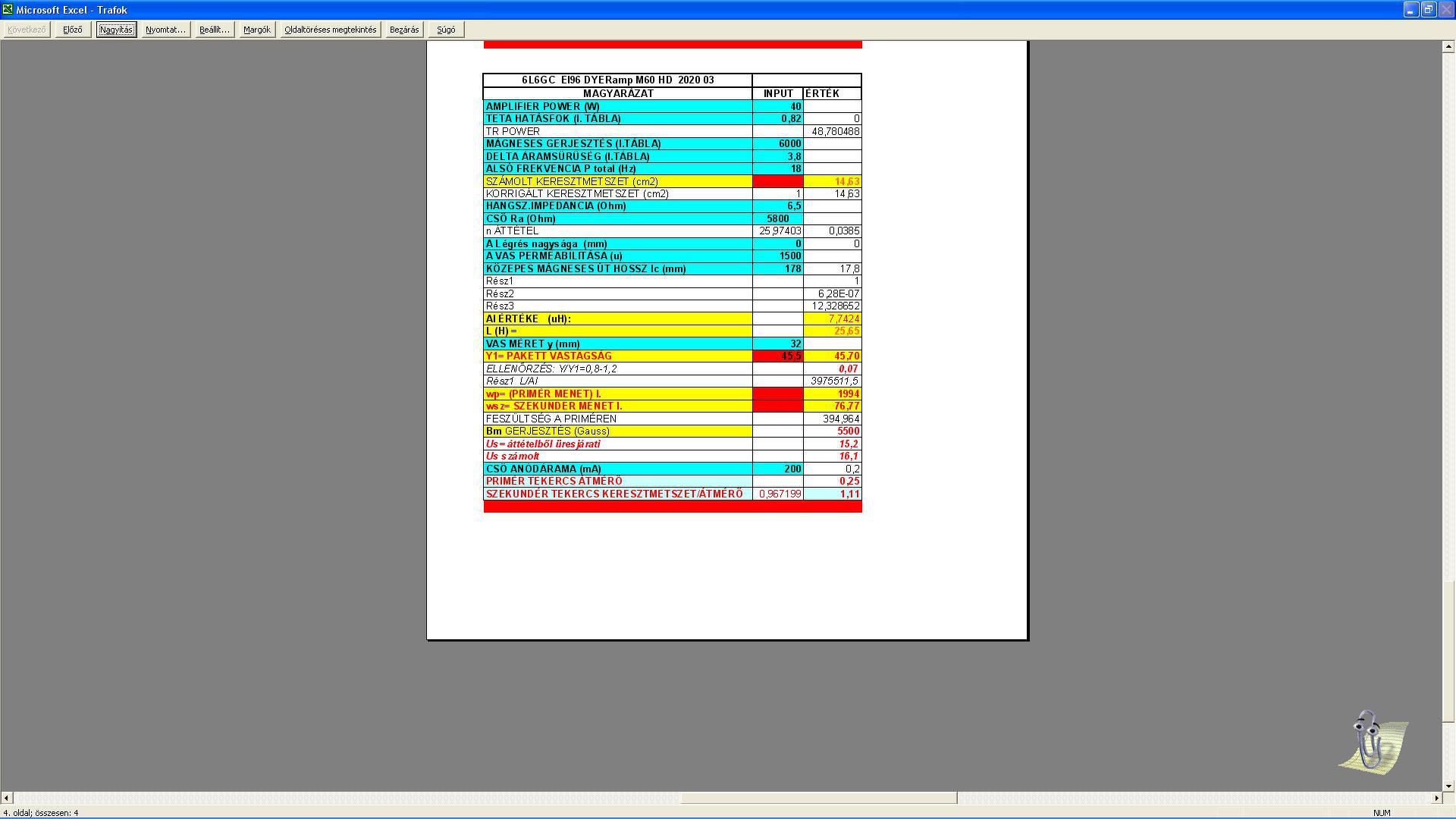Click vertical scrollbar down arrow
This screenshot has height=819, width=1456.
(1448, 786)
